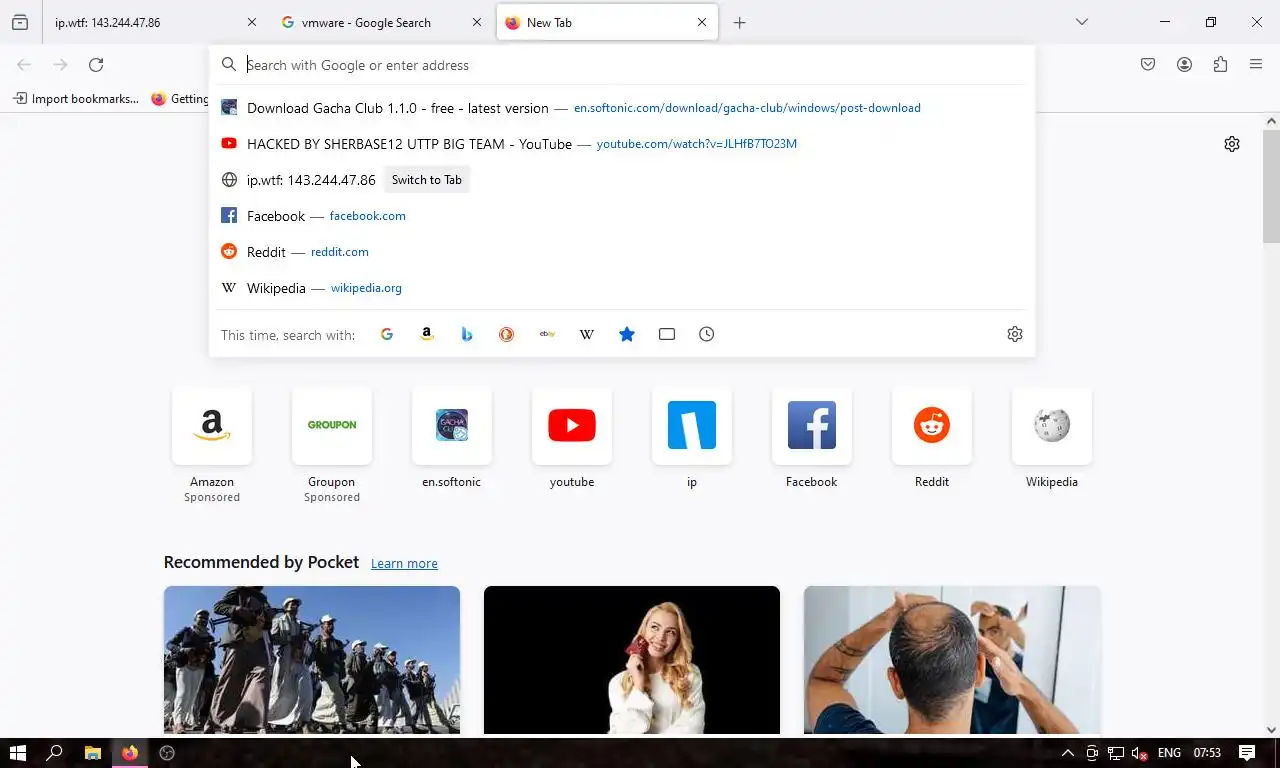Select the Reddit — reddit.com suggestion

tap(622, 252)
